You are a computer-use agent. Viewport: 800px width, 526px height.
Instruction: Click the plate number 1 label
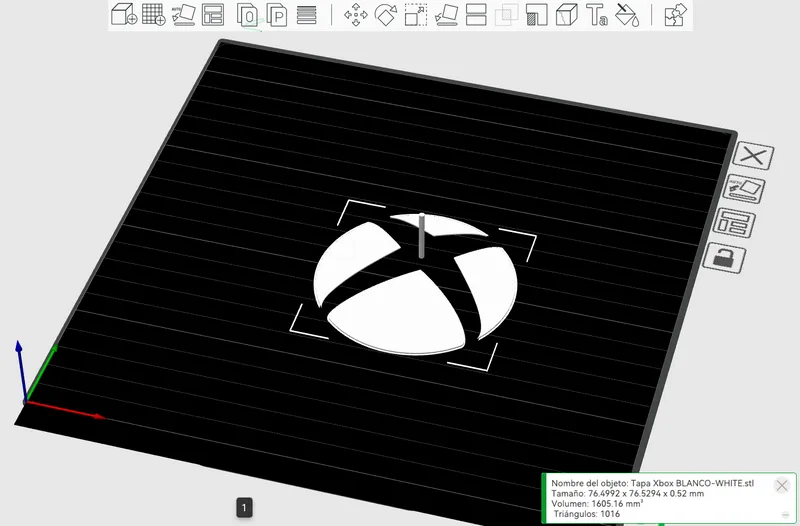tap(244, 508)
